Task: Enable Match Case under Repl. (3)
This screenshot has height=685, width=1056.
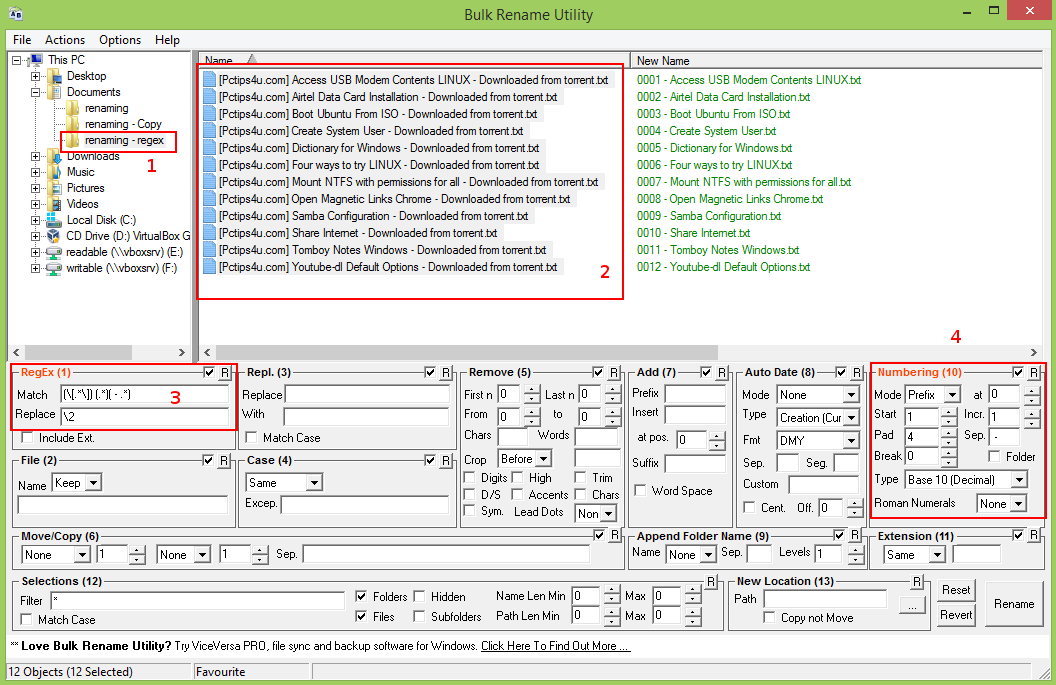Action: pyautogui.click(x=251, y=438)
